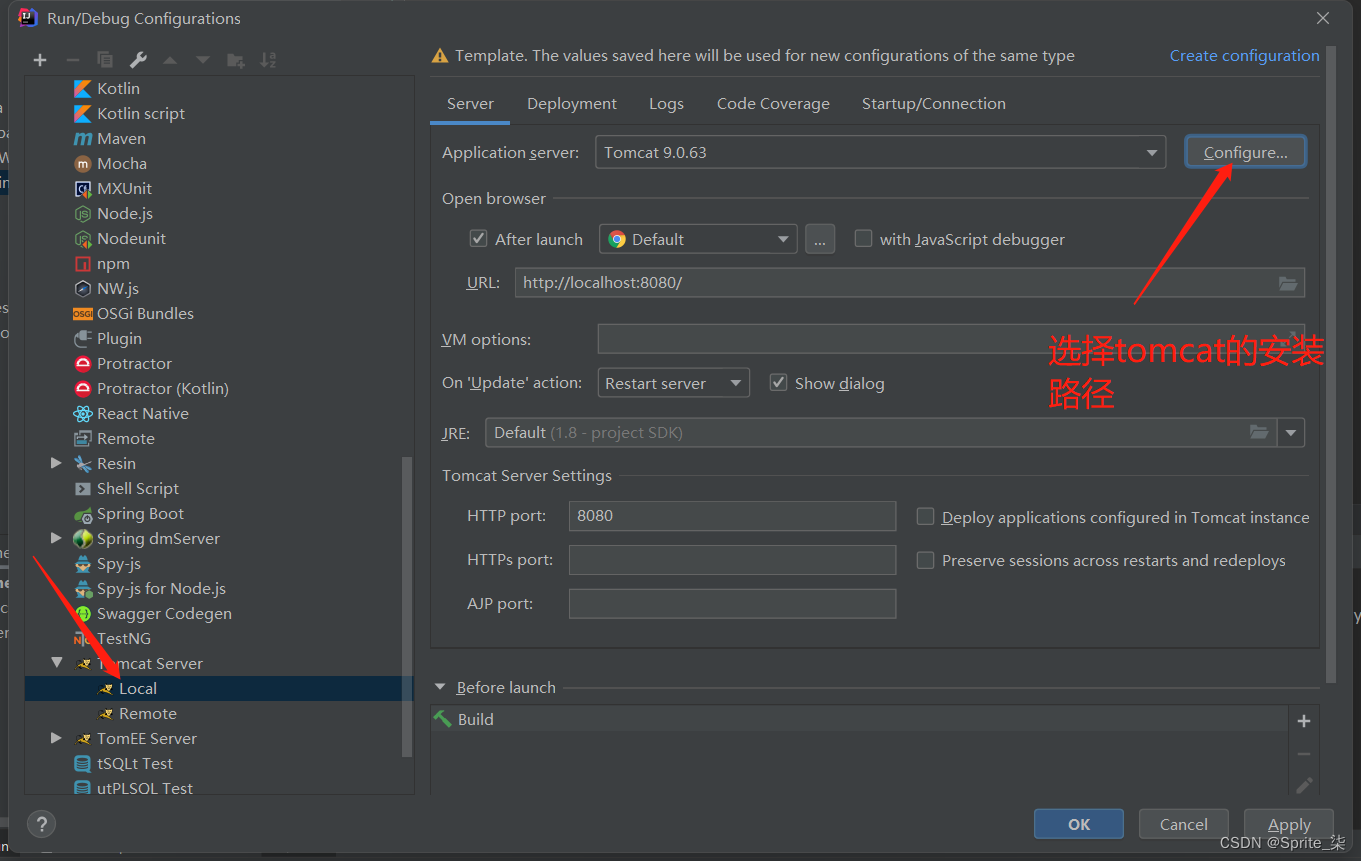Select the Mocha template icon

click(x=83, y=164)
